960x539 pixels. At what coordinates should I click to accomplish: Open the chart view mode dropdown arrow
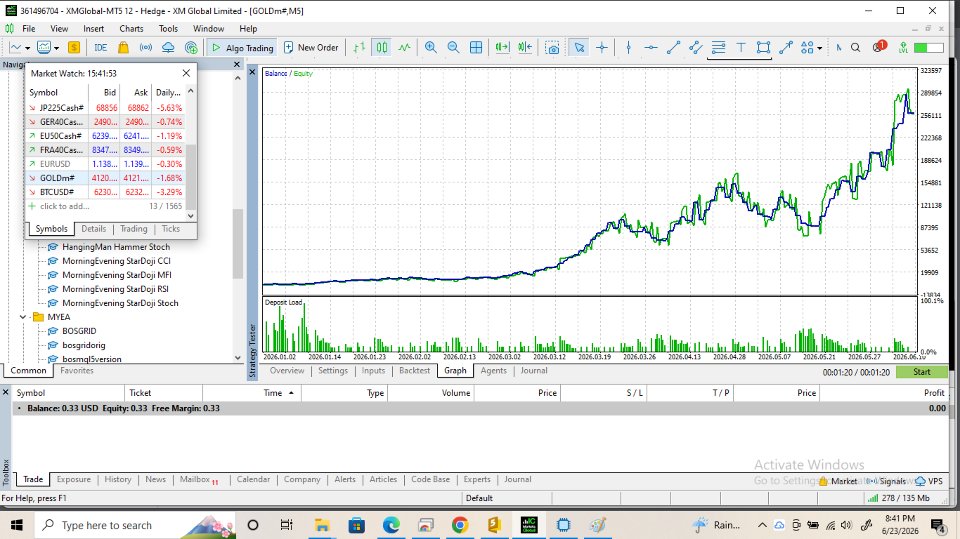point(56,48)
